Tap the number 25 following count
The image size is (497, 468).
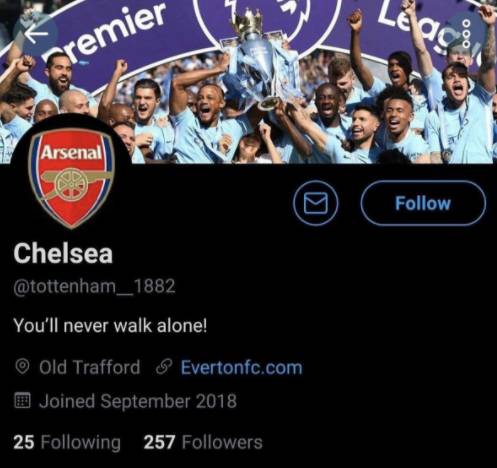24,442
